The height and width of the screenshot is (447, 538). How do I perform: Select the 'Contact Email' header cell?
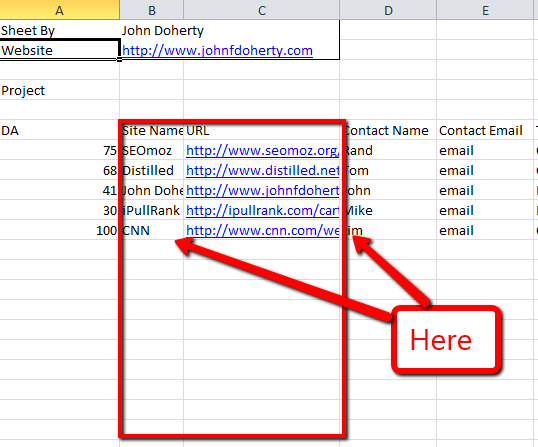point(485,130)
